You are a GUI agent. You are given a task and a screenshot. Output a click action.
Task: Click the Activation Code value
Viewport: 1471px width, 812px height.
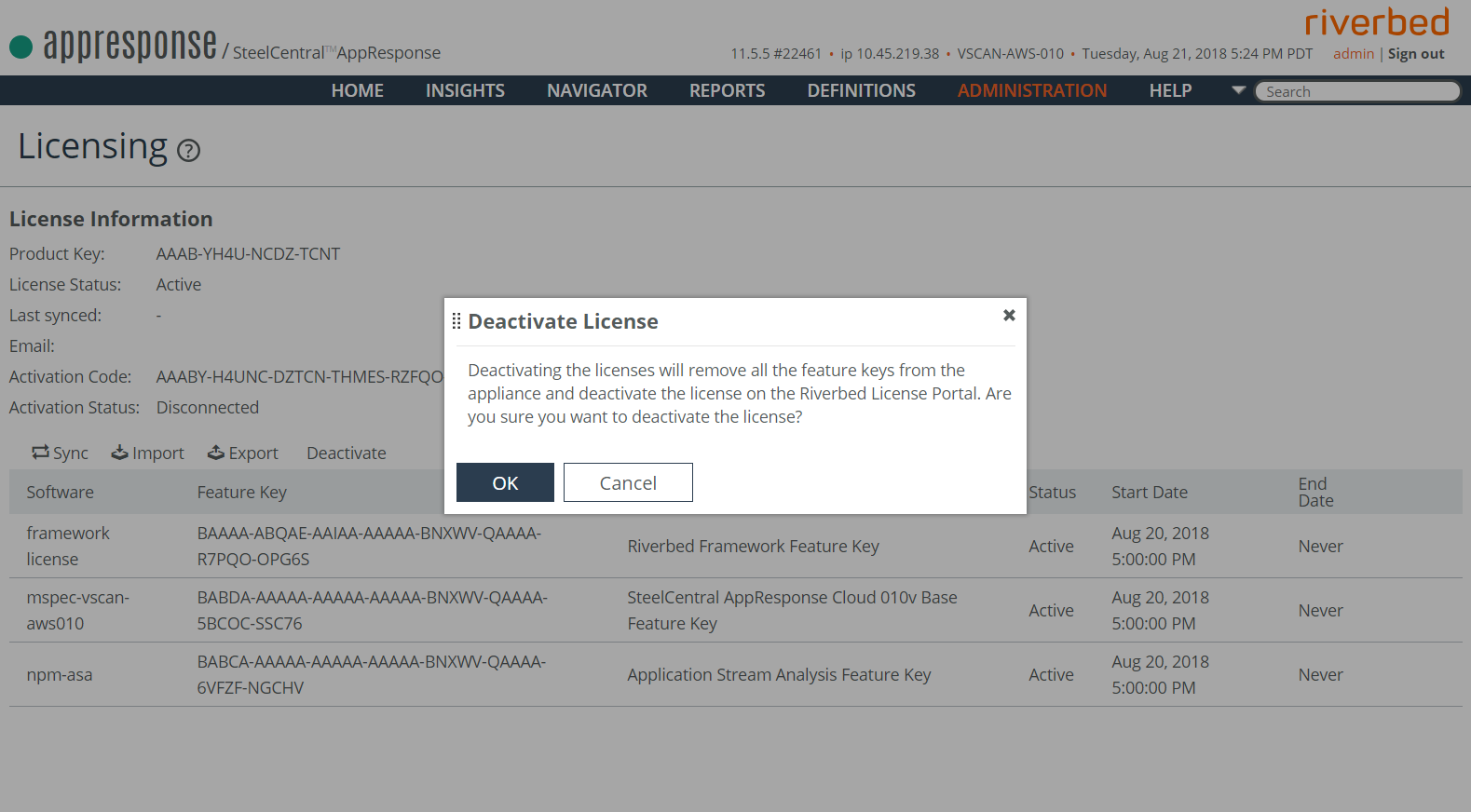click(x=300, y=376)
